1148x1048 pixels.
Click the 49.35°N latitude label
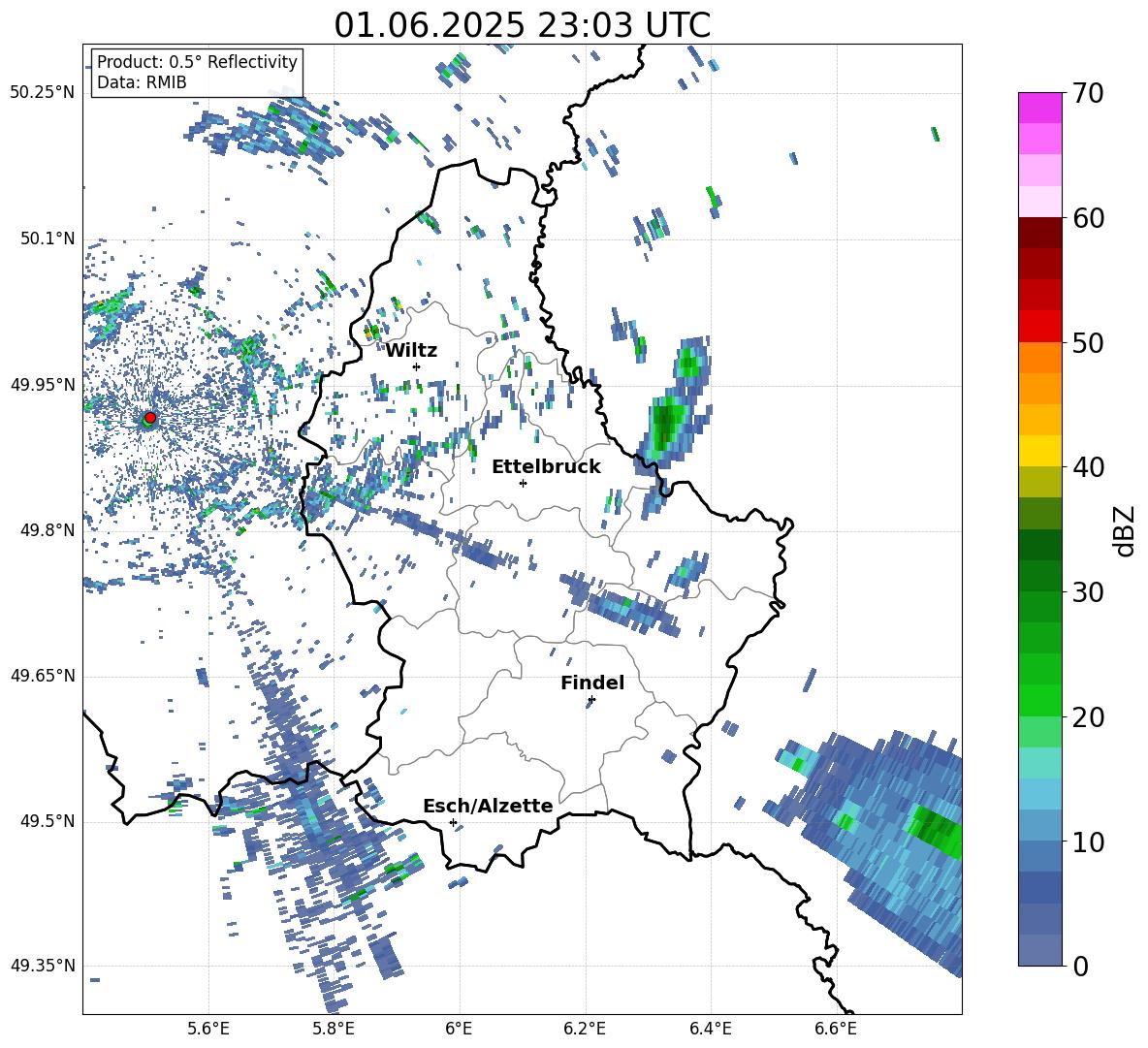pyautogui.click(x=43, y=966)
